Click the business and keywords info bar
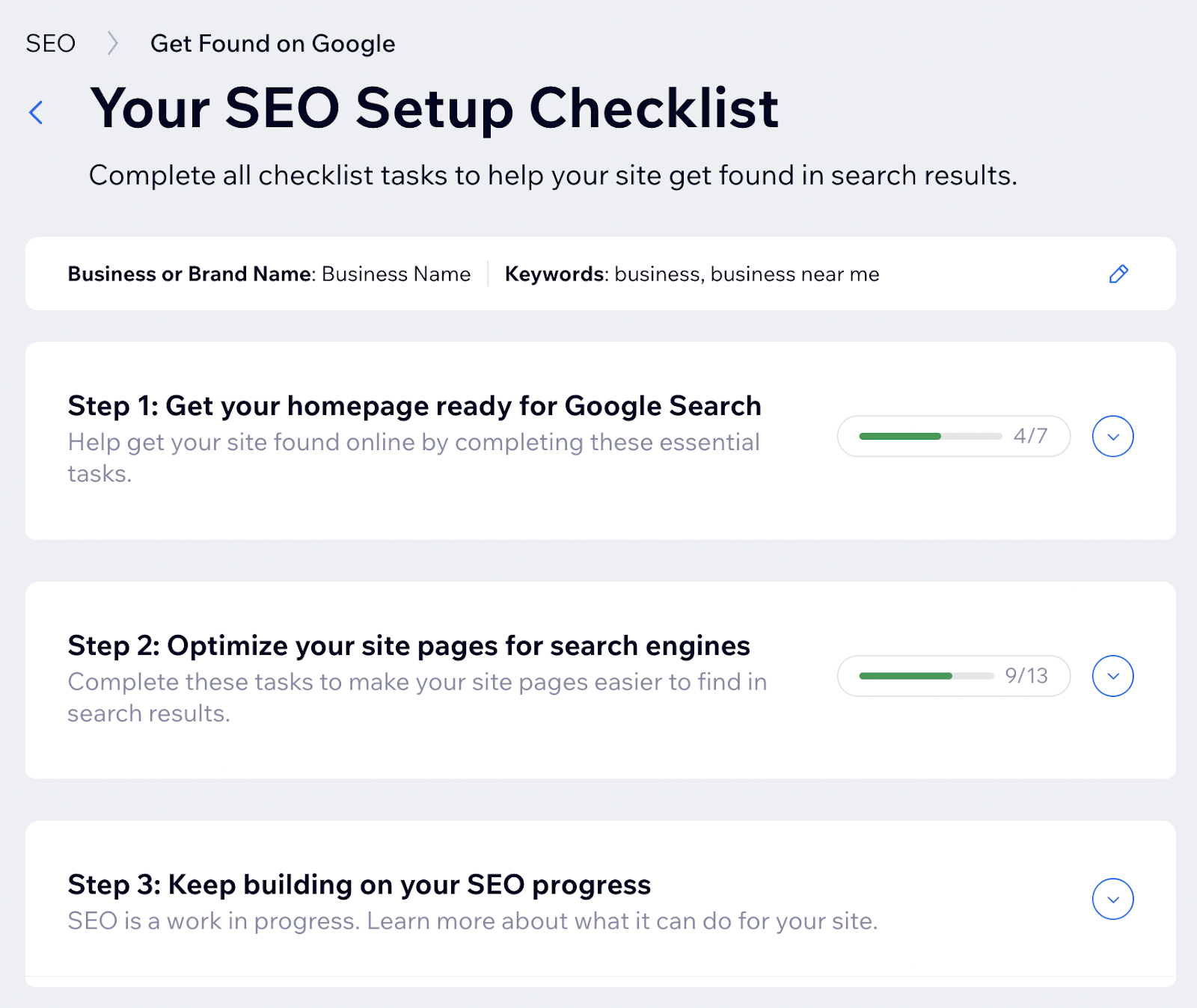Viewport: 1197px width, 1008px height. point(598,274)
